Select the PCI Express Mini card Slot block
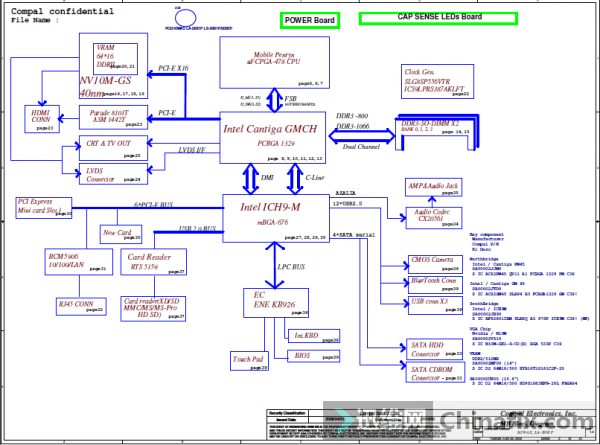600x445 pixels. pyautogui.click(x=44, y=208)
